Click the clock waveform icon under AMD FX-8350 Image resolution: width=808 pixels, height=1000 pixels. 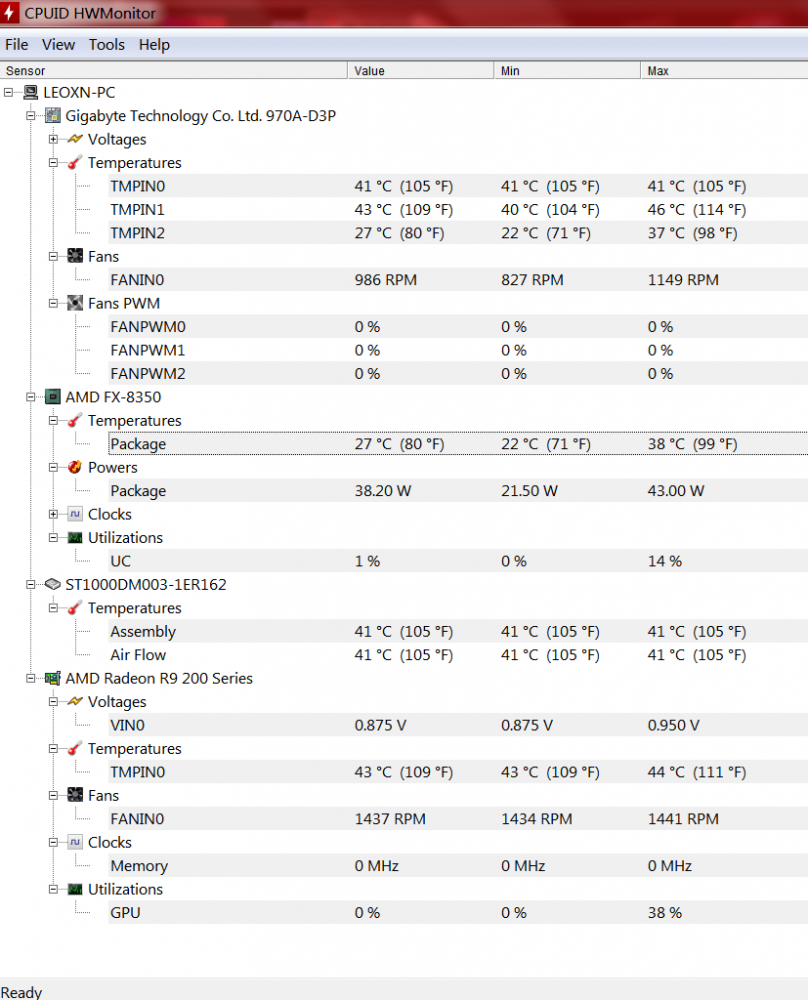pos(75,514)
